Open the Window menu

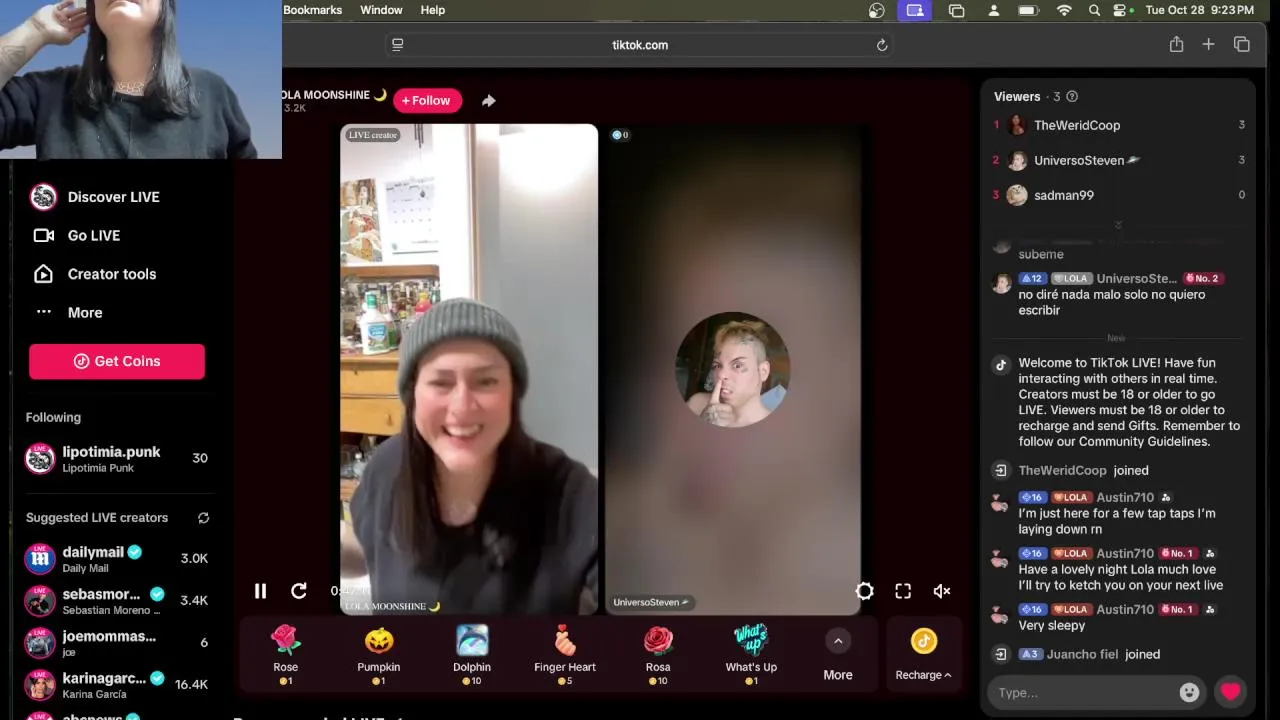381,10
